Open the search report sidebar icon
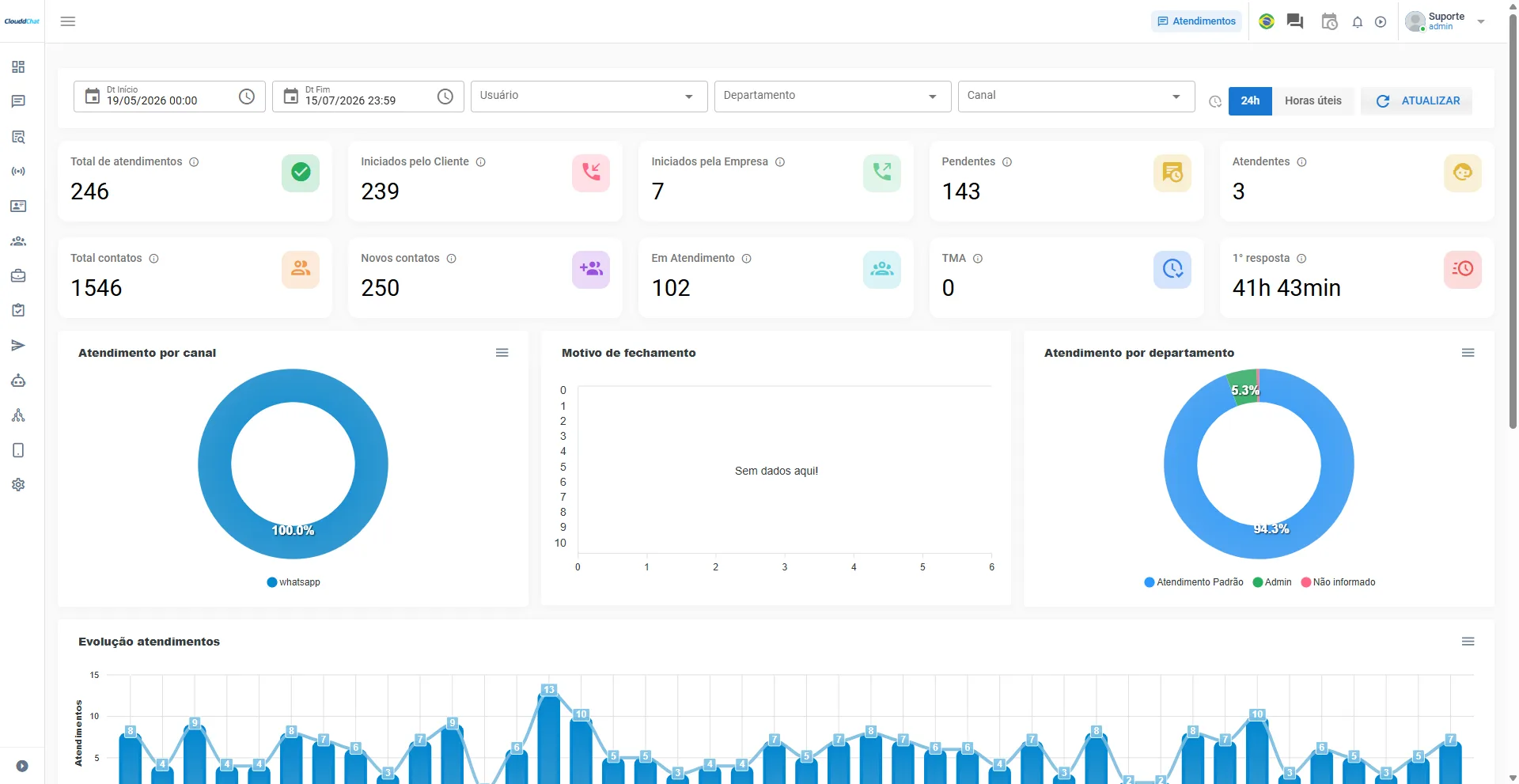This screenshot has height=784, width=1519. [x=18, y=137]
